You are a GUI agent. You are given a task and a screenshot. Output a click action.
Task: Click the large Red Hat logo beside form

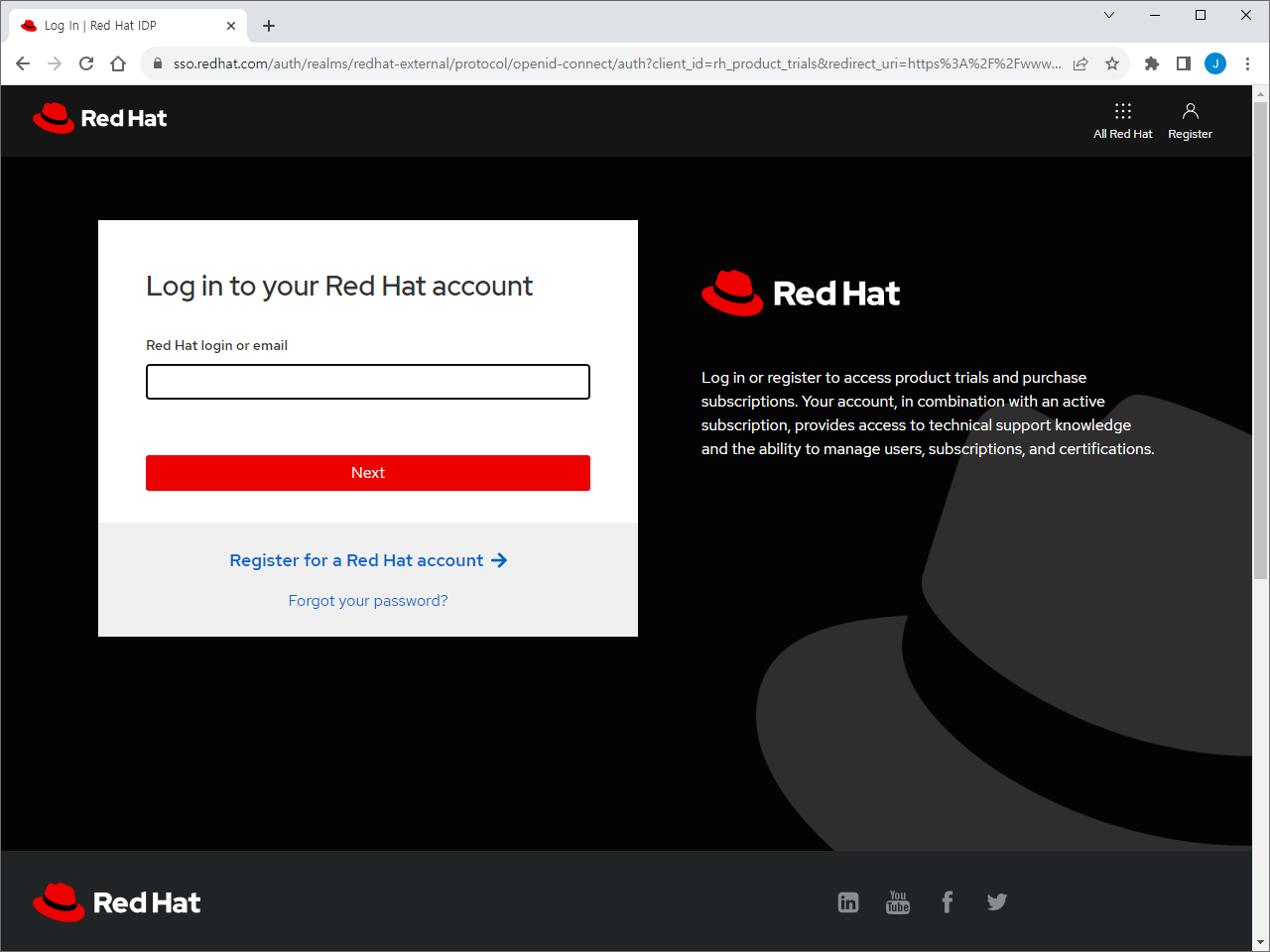click(801, 294)
